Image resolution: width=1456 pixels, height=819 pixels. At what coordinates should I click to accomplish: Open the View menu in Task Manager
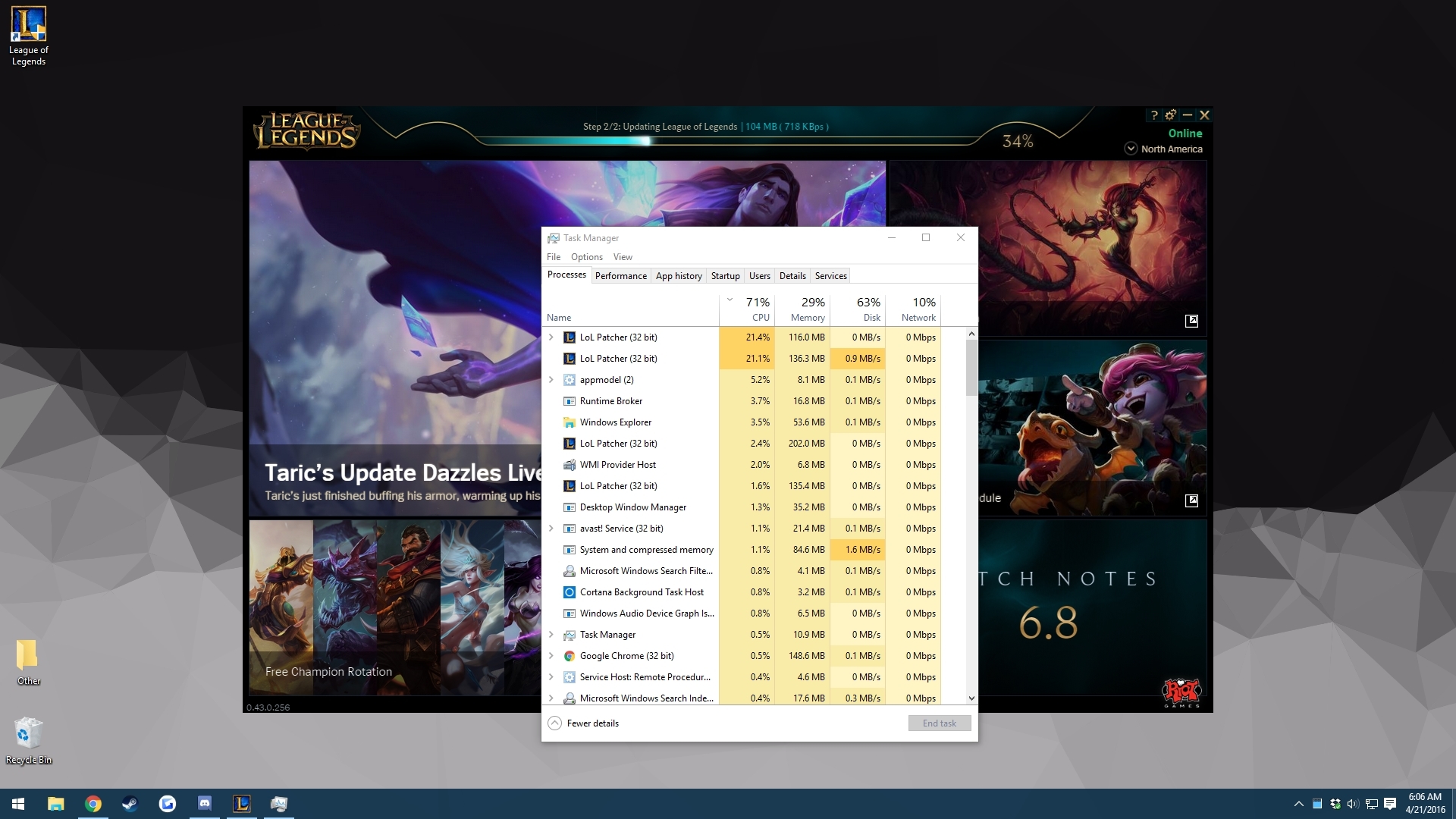tap(623, 257)
